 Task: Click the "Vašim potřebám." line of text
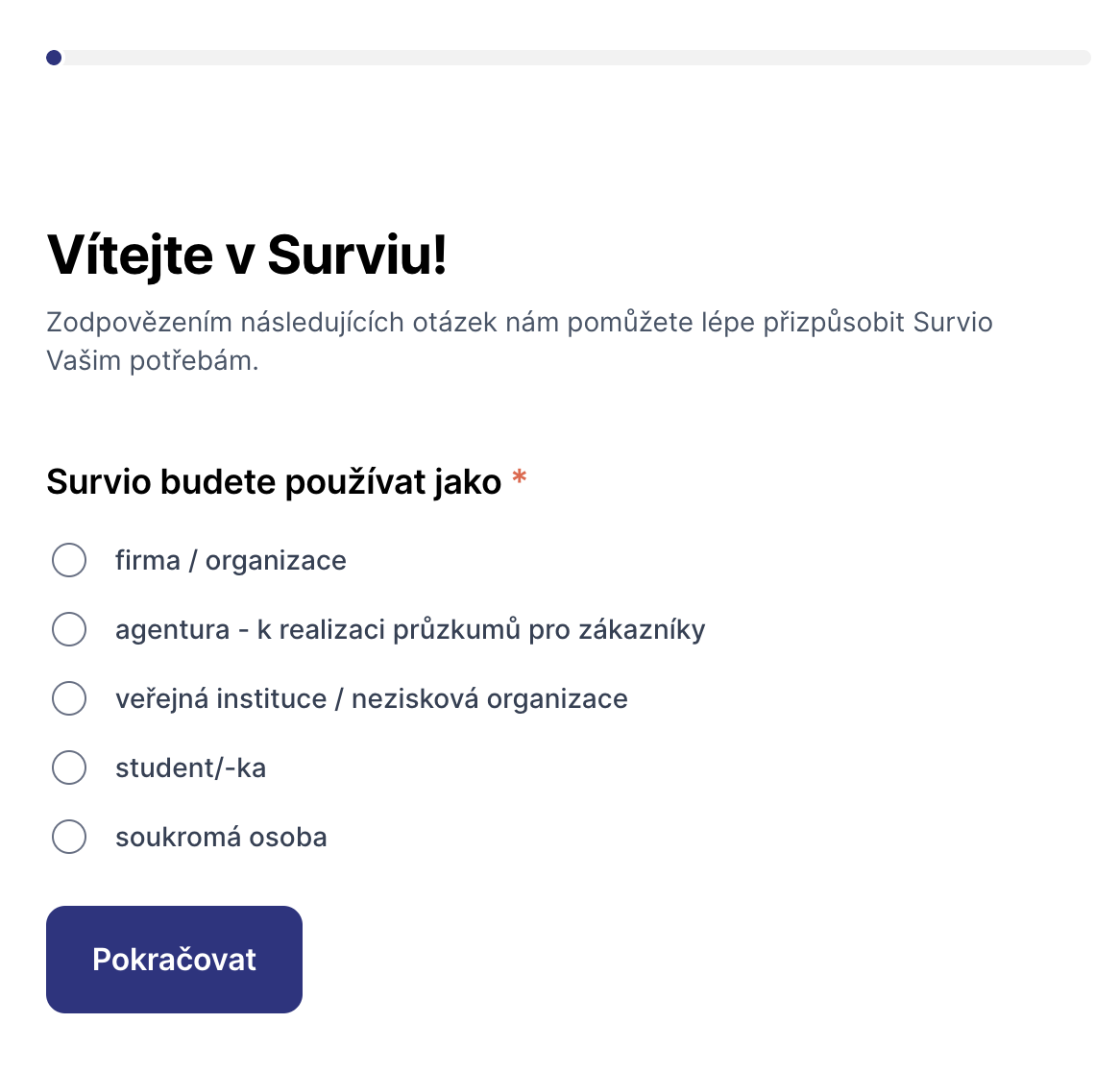click(153, 361)
